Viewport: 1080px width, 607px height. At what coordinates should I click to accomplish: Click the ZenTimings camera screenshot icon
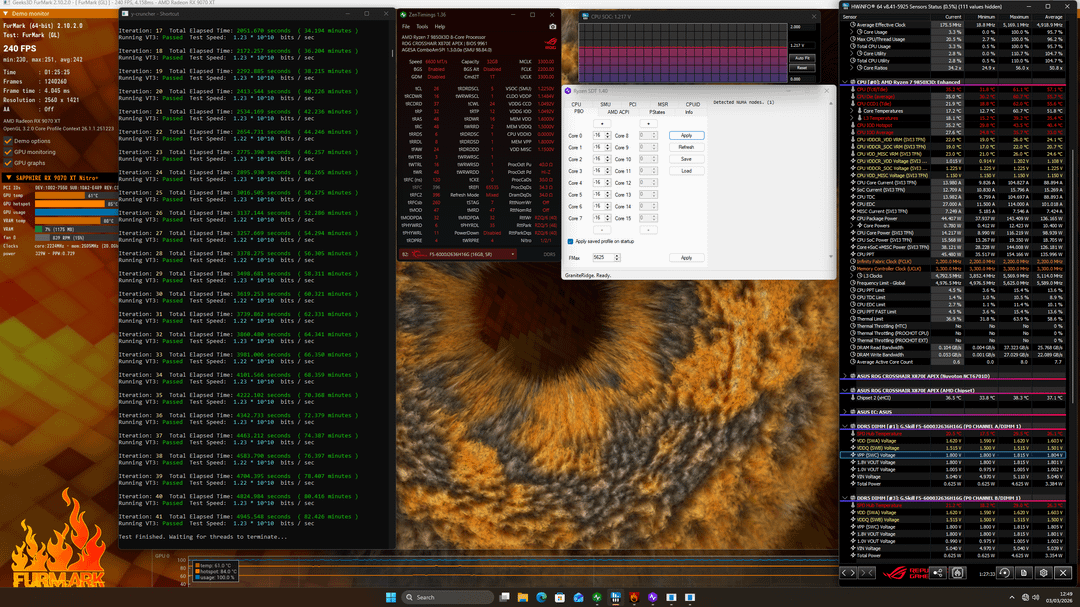pos(552,26)
